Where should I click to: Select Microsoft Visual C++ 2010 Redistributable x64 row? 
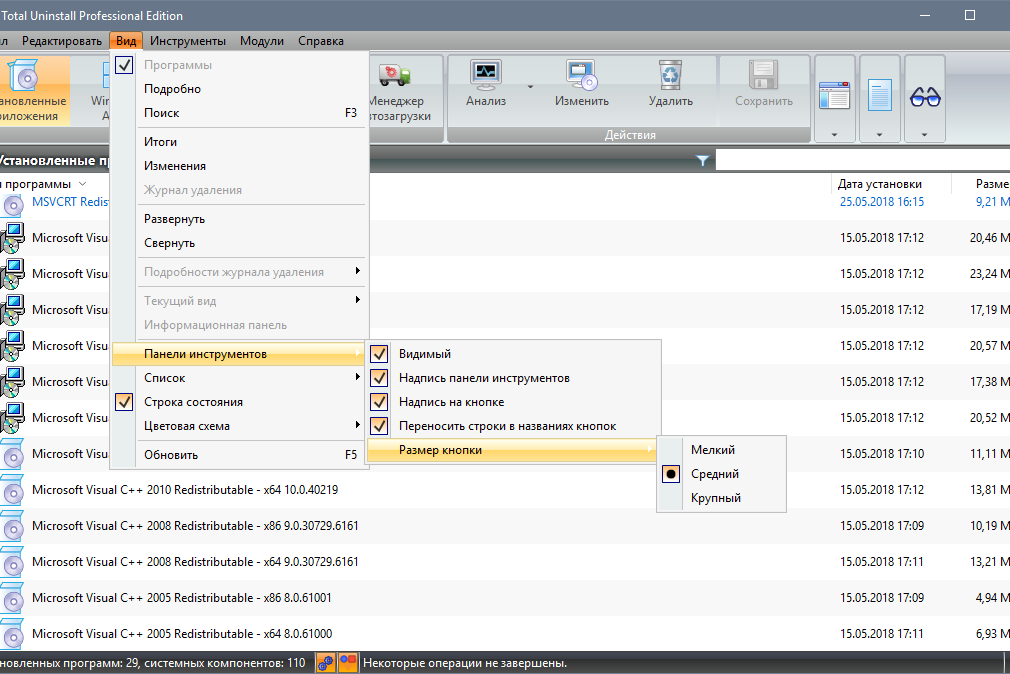[x=505, y=490]
